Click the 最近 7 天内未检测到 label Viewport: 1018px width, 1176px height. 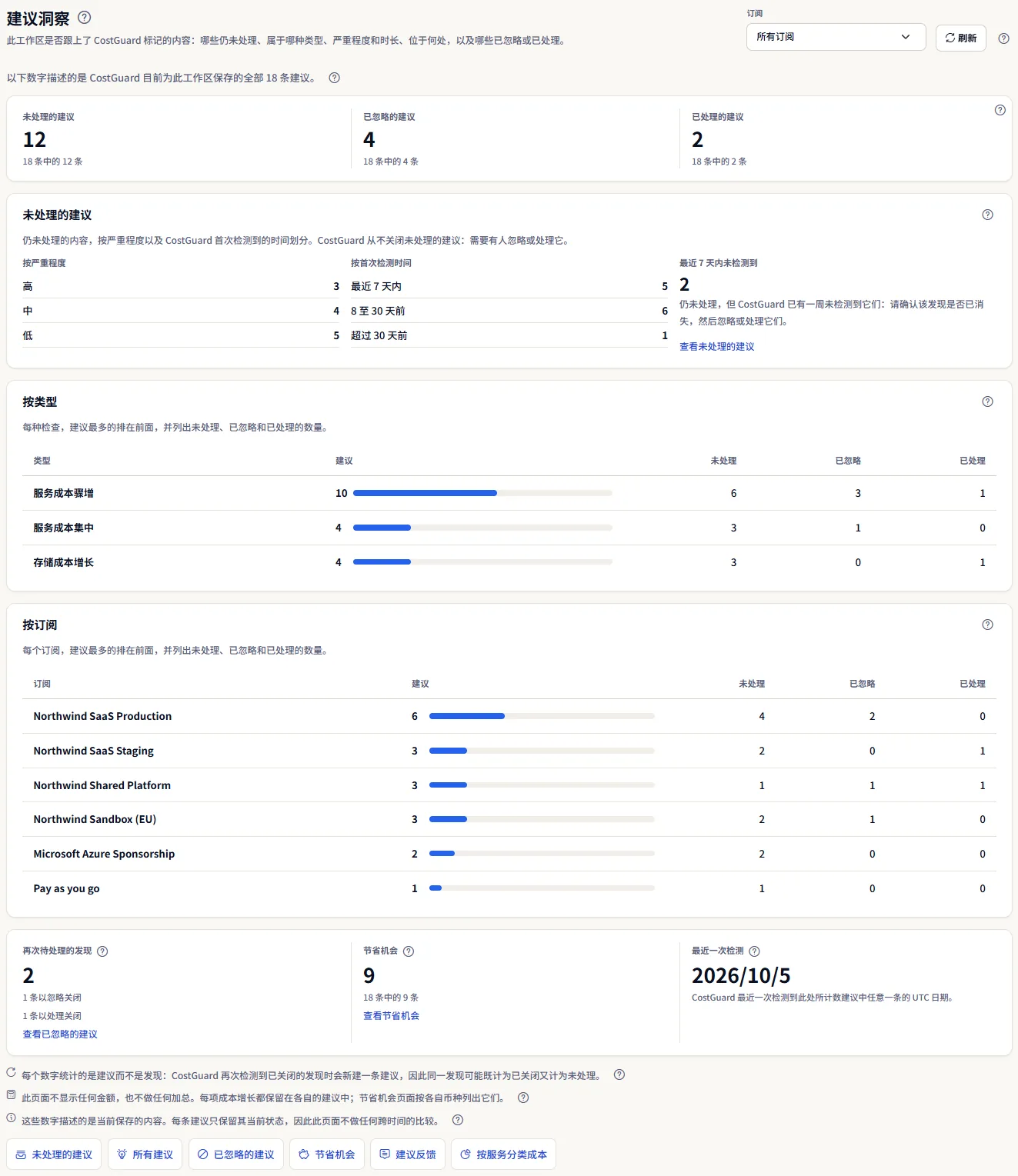pyautogui.click(x=719, y=263)
